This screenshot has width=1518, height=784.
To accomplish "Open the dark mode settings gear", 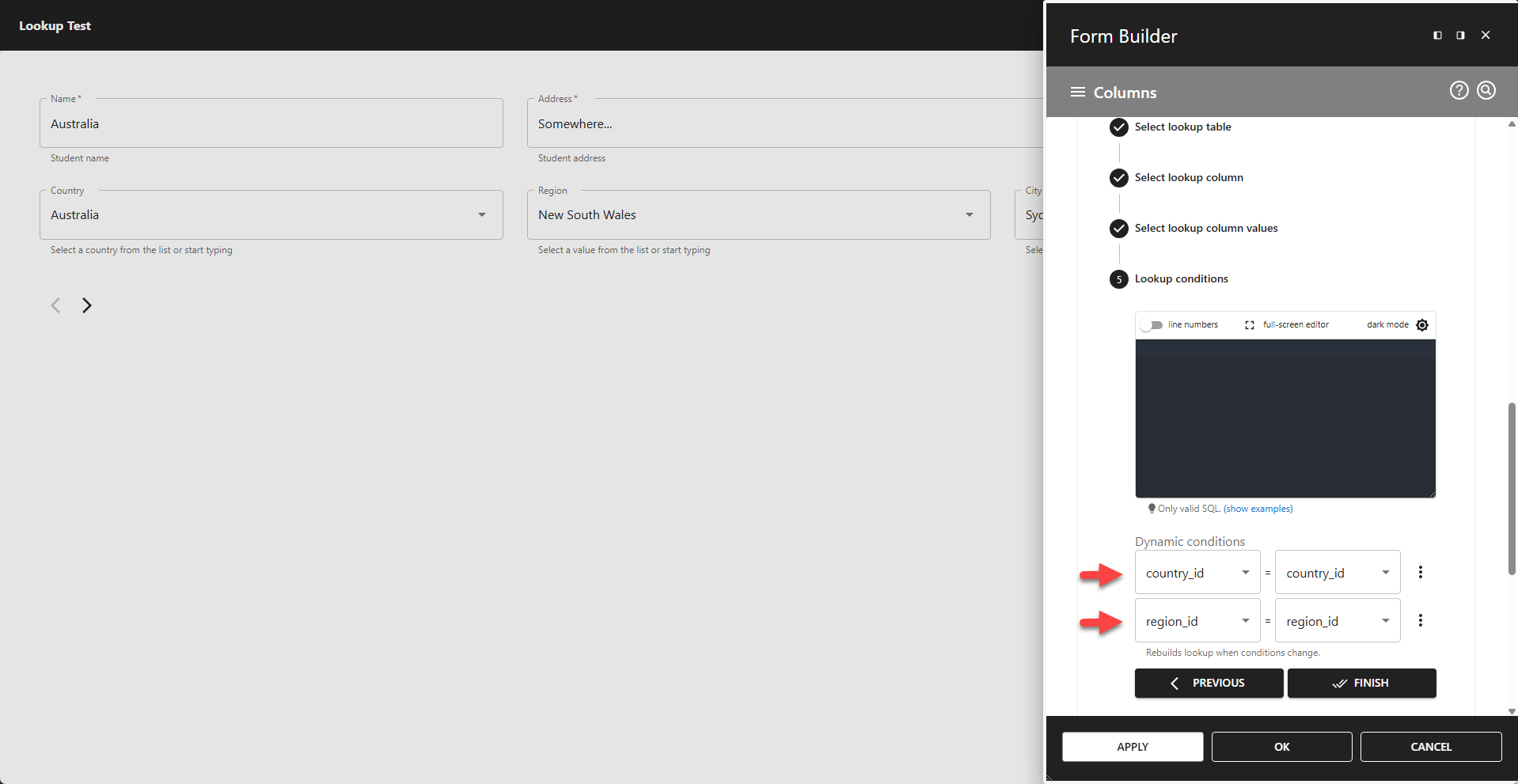I will point(1422,324).
